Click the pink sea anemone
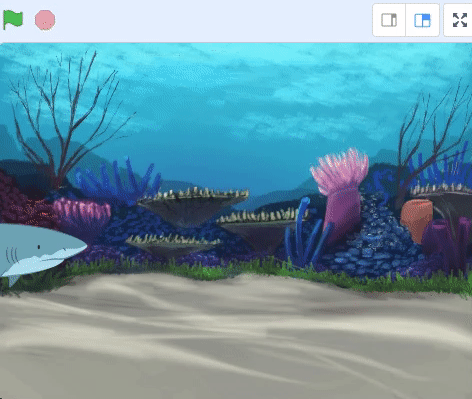This screenshot has height=399, width=472. (340, 193)
